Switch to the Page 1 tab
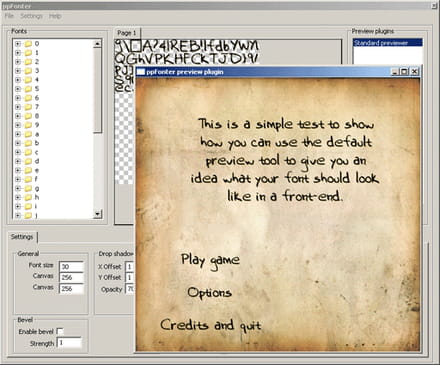440x365 pixels. [127, 33]
